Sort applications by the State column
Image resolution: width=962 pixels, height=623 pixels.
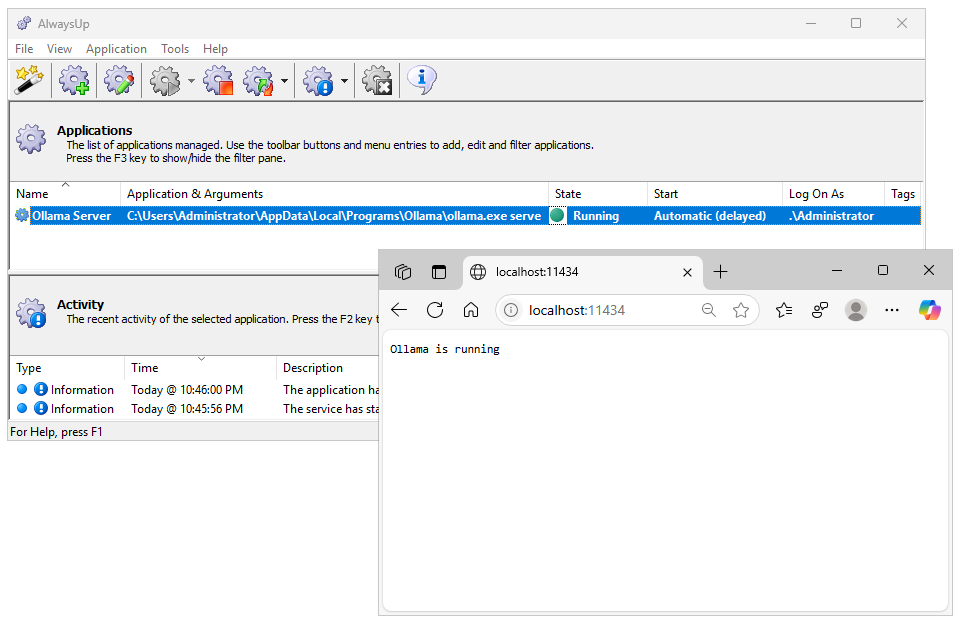pyautogui.click(x=598, y=194)
